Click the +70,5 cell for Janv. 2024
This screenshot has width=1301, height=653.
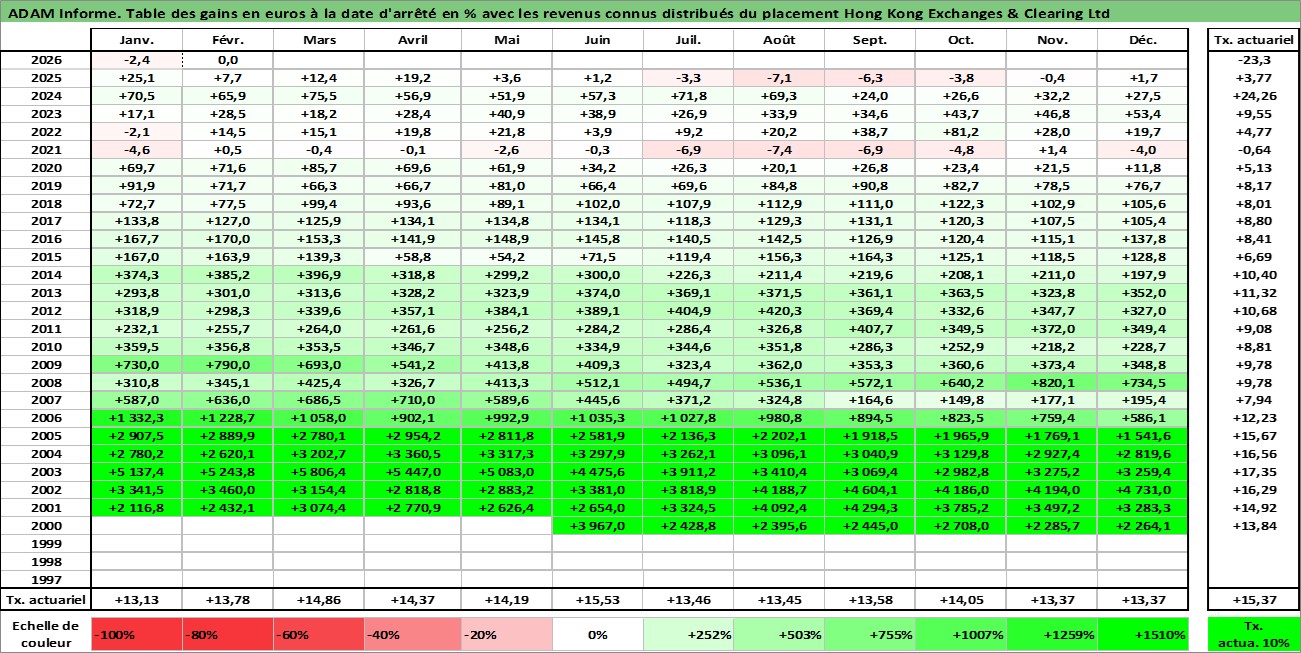tap(136, 96)
